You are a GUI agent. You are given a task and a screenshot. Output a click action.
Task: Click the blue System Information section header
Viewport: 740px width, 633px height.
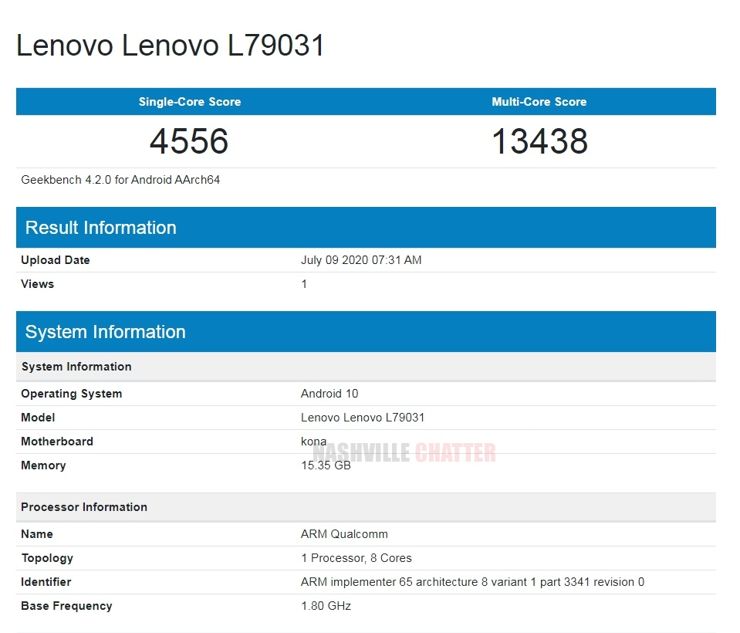click(105, 332)
